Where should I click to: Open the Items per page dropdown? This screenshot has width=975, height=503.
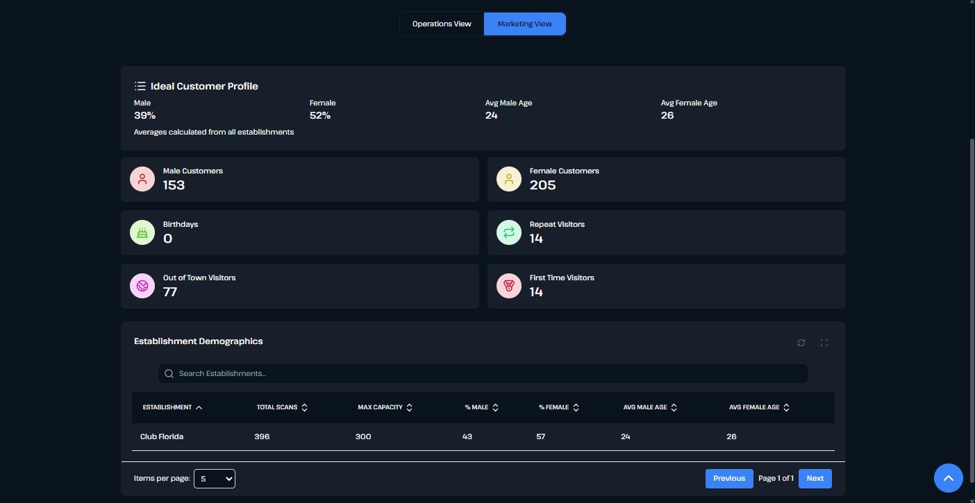(x=215, y=479)
